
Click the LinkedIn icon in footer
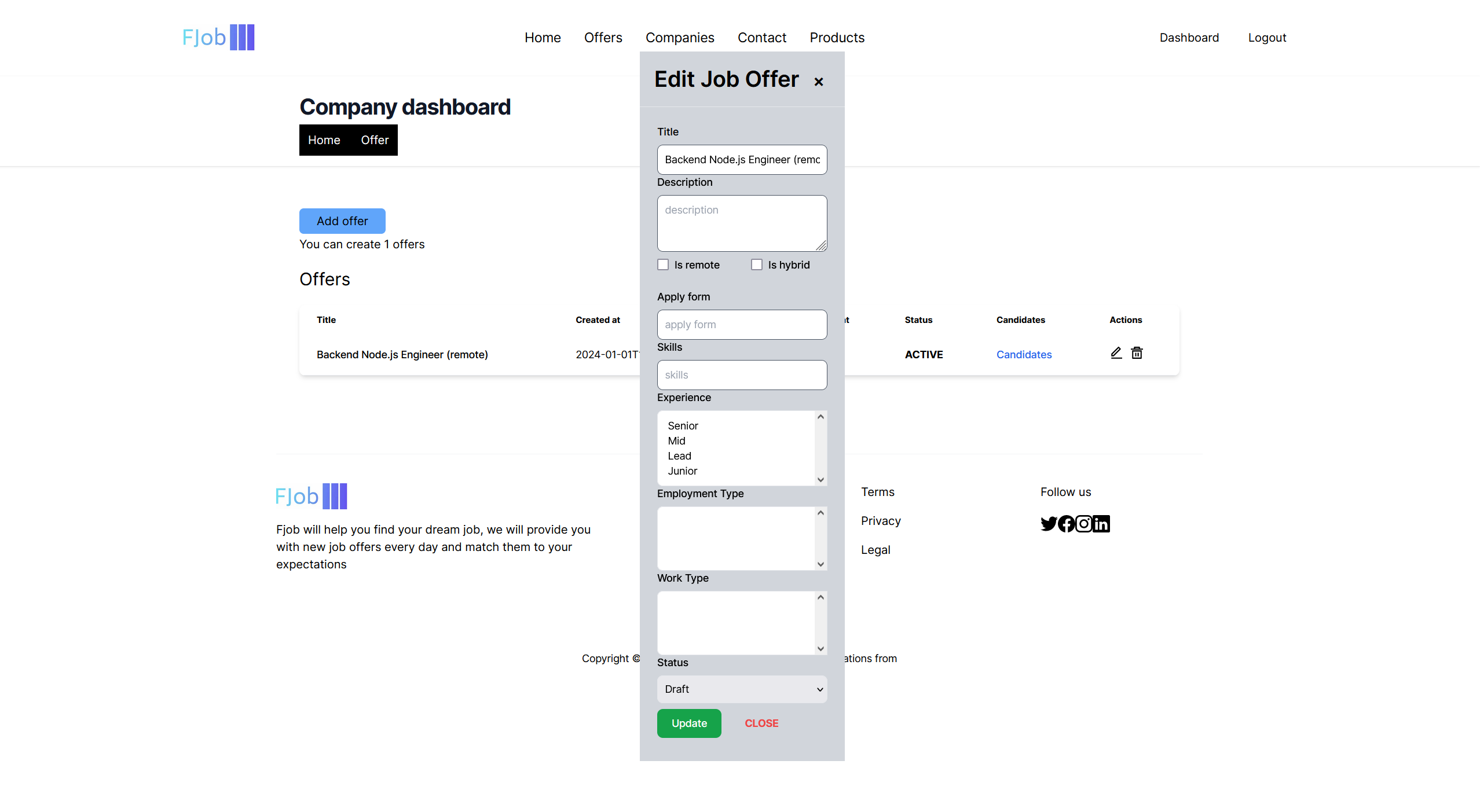click(x=1100, y=523)
